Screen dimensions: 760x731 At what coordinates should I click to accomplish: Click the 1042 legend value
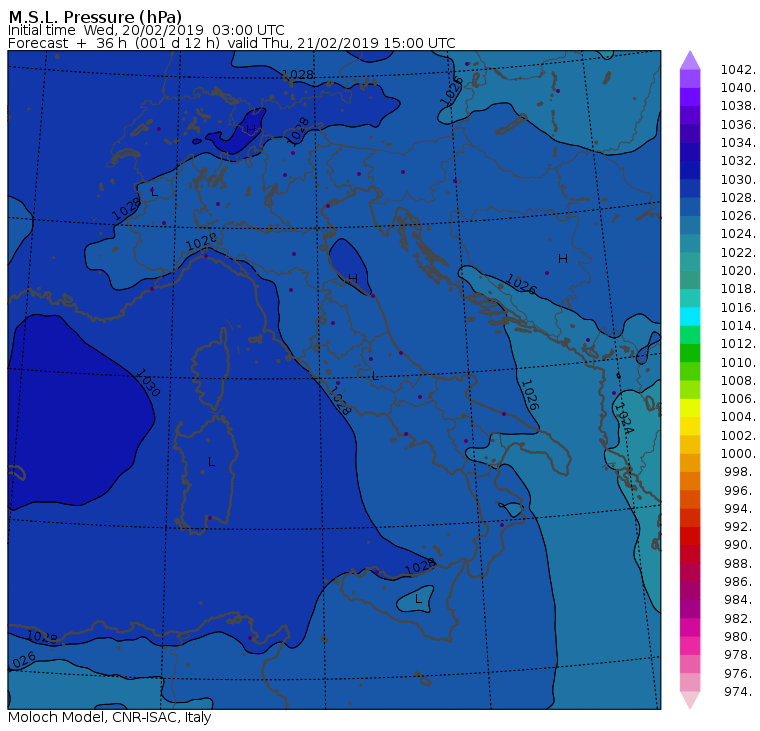(x=738, y=70)
